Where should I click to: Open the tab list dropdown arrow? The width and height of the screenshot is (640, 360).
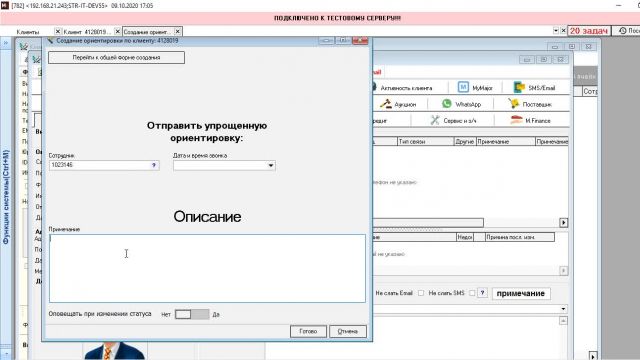(x=556, y=31)
